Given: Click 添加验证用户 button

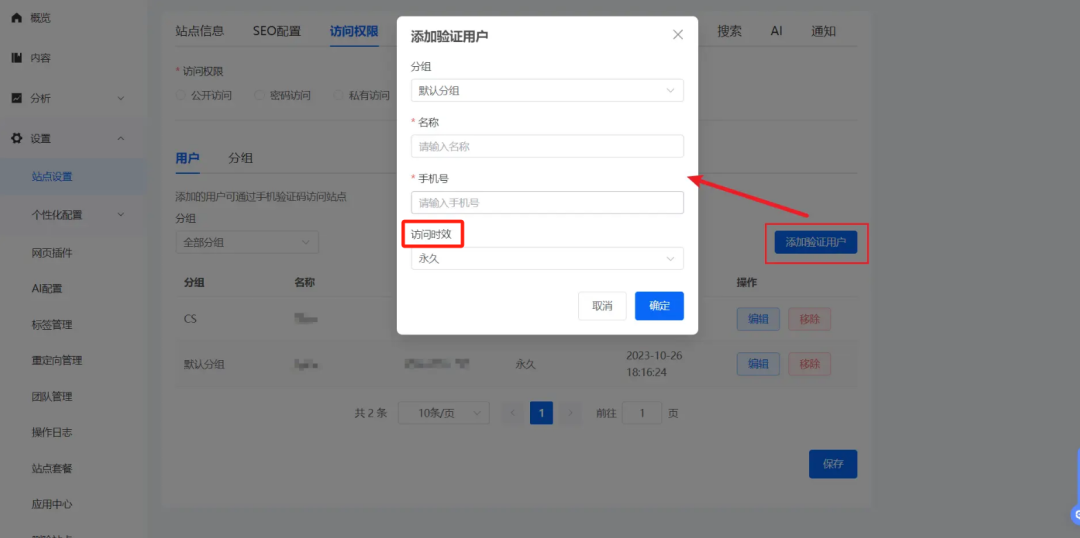Looking at the screenshot, I should [x=816, y=242].
